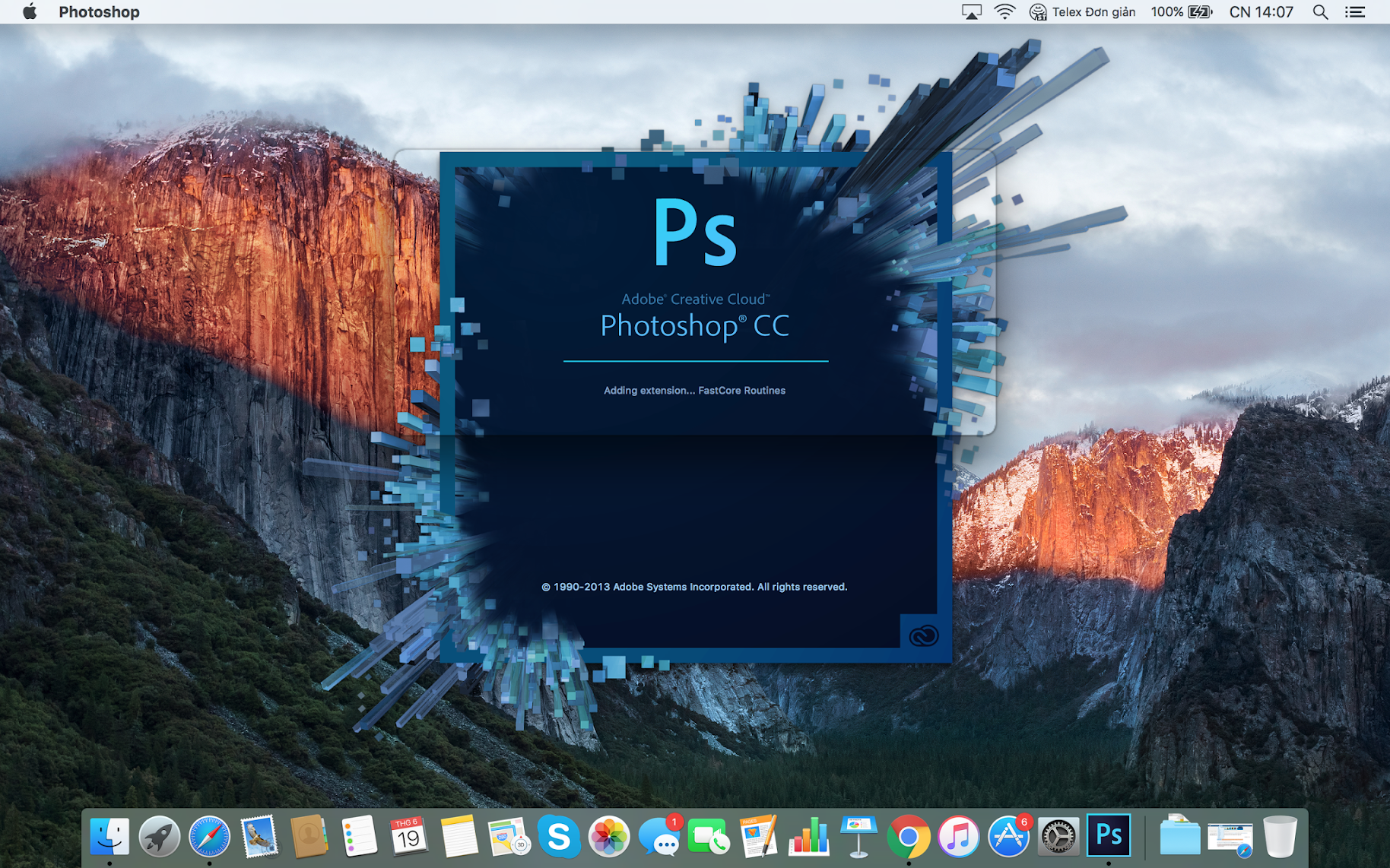Open Finder from the Dock
Screen dimensions: 1390x868
point(109,836)
